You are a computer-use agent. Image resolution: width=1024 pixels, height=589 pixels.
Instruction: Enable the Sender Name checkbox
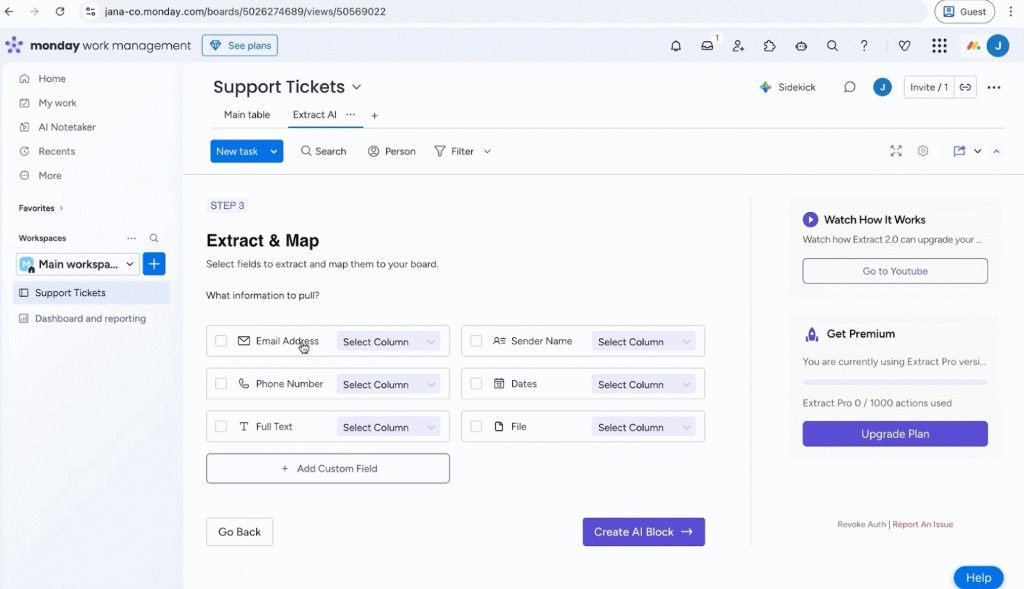click(476, 341)
